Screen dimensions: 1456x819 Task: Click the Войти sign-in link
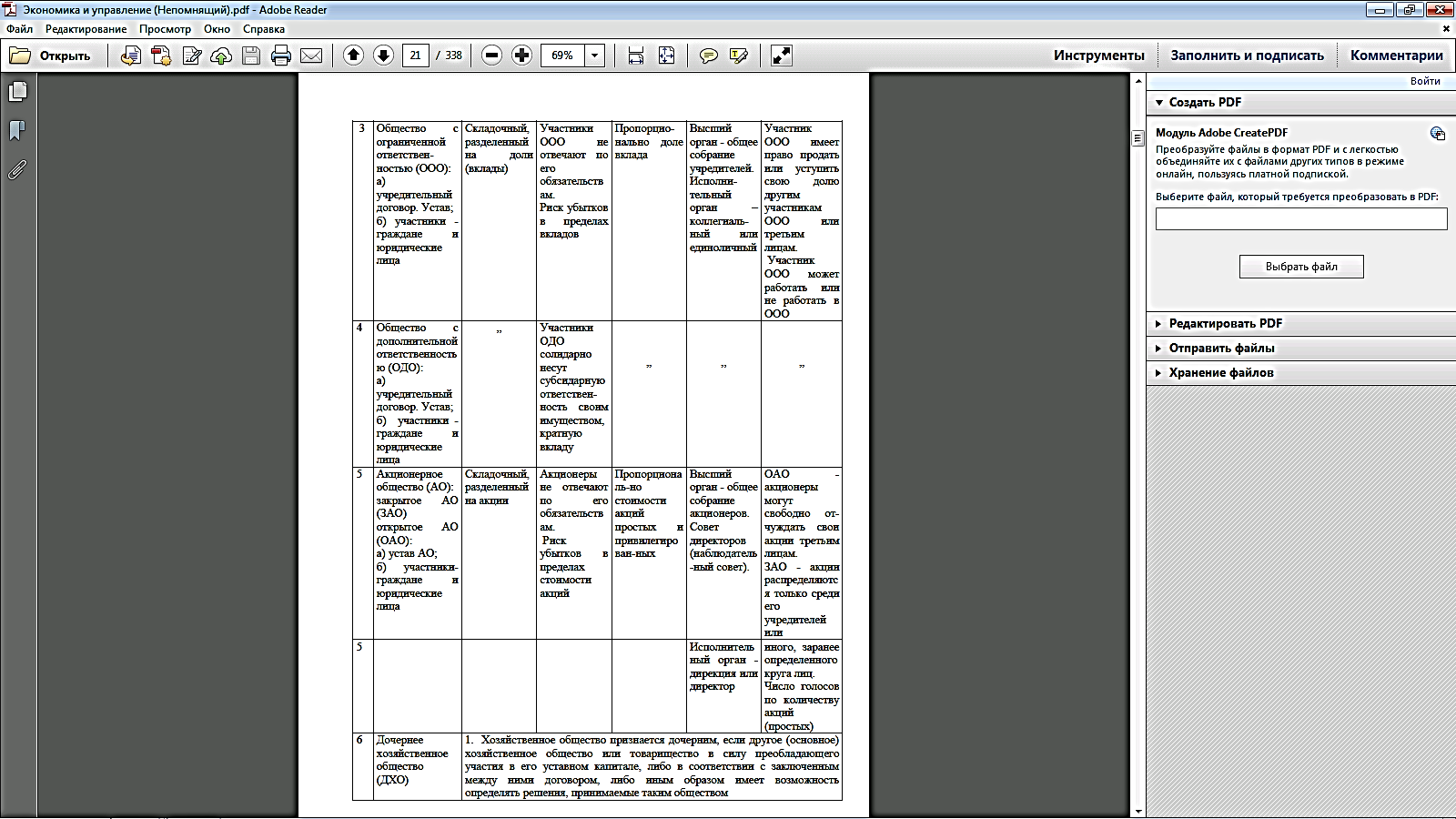point(1425,81)
